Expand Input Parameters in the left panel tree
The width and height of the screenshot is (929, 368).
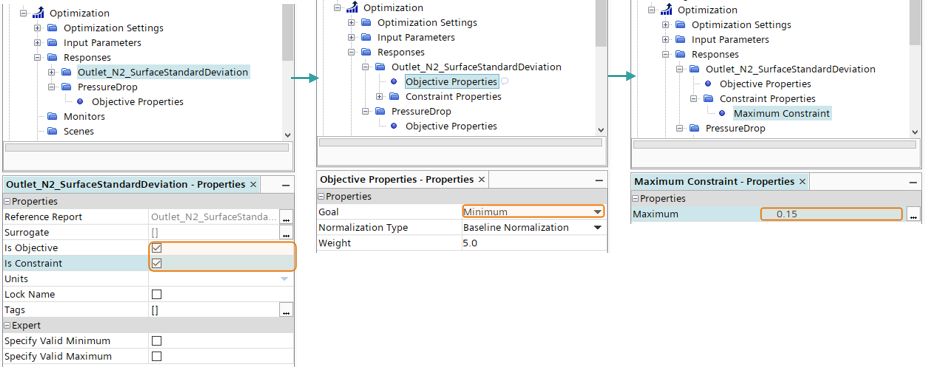point(37,43)
